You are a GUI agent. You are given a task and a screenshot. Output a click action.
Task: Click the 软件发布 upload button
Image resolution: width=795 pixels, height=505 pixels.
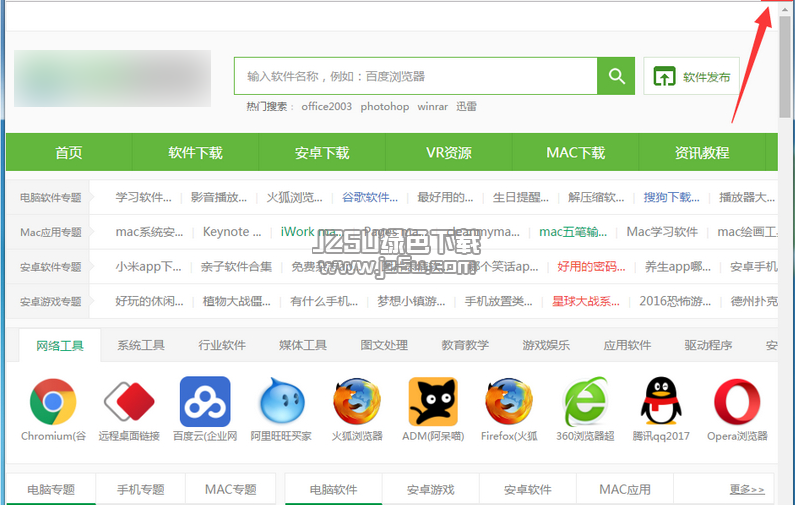(692, 76)
